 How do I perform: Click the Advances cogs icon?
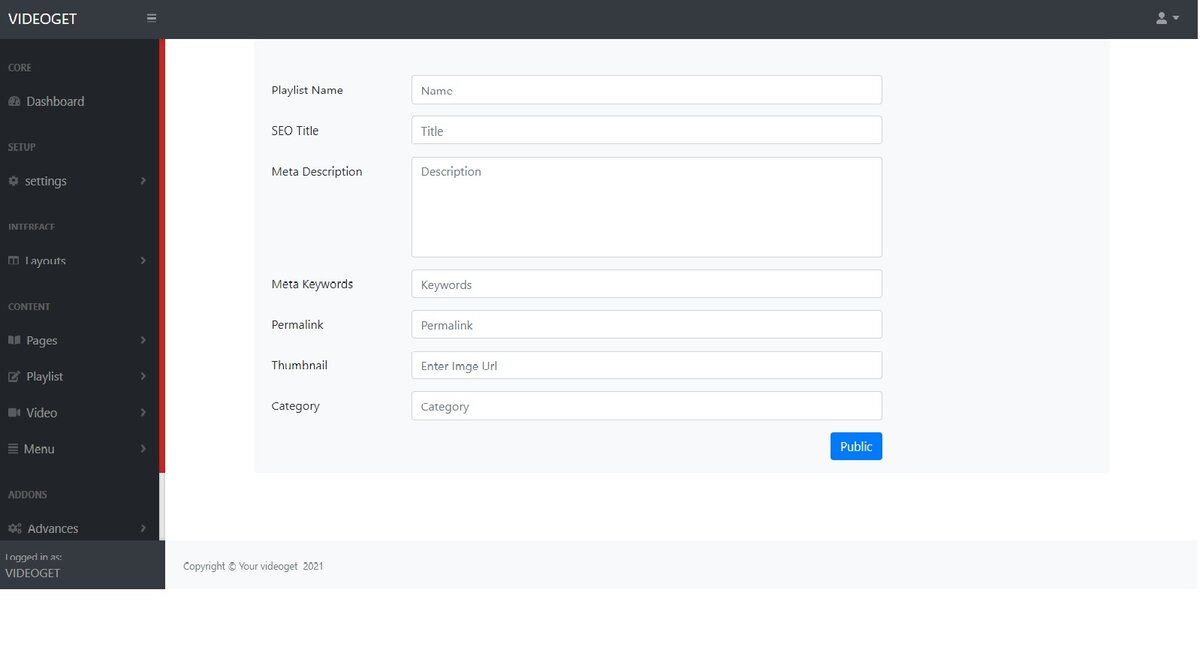(x=15, y=528)
